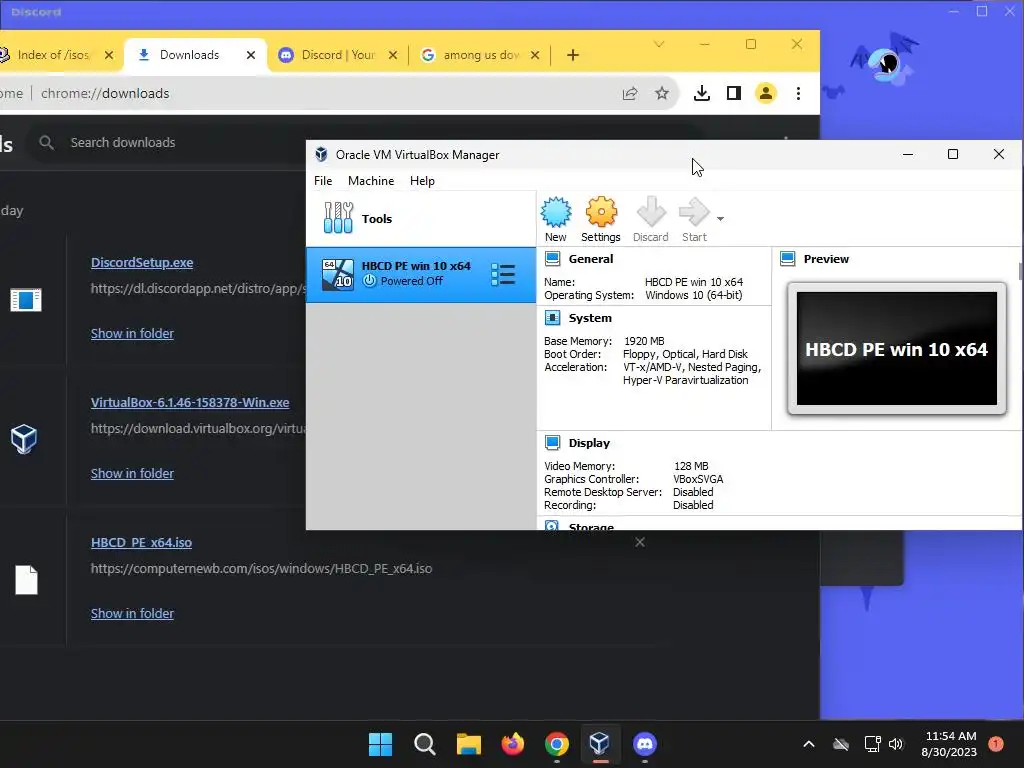Click the General section monitor icon
The width and height of the screenshot is (1024, 768).
[552, 259]
